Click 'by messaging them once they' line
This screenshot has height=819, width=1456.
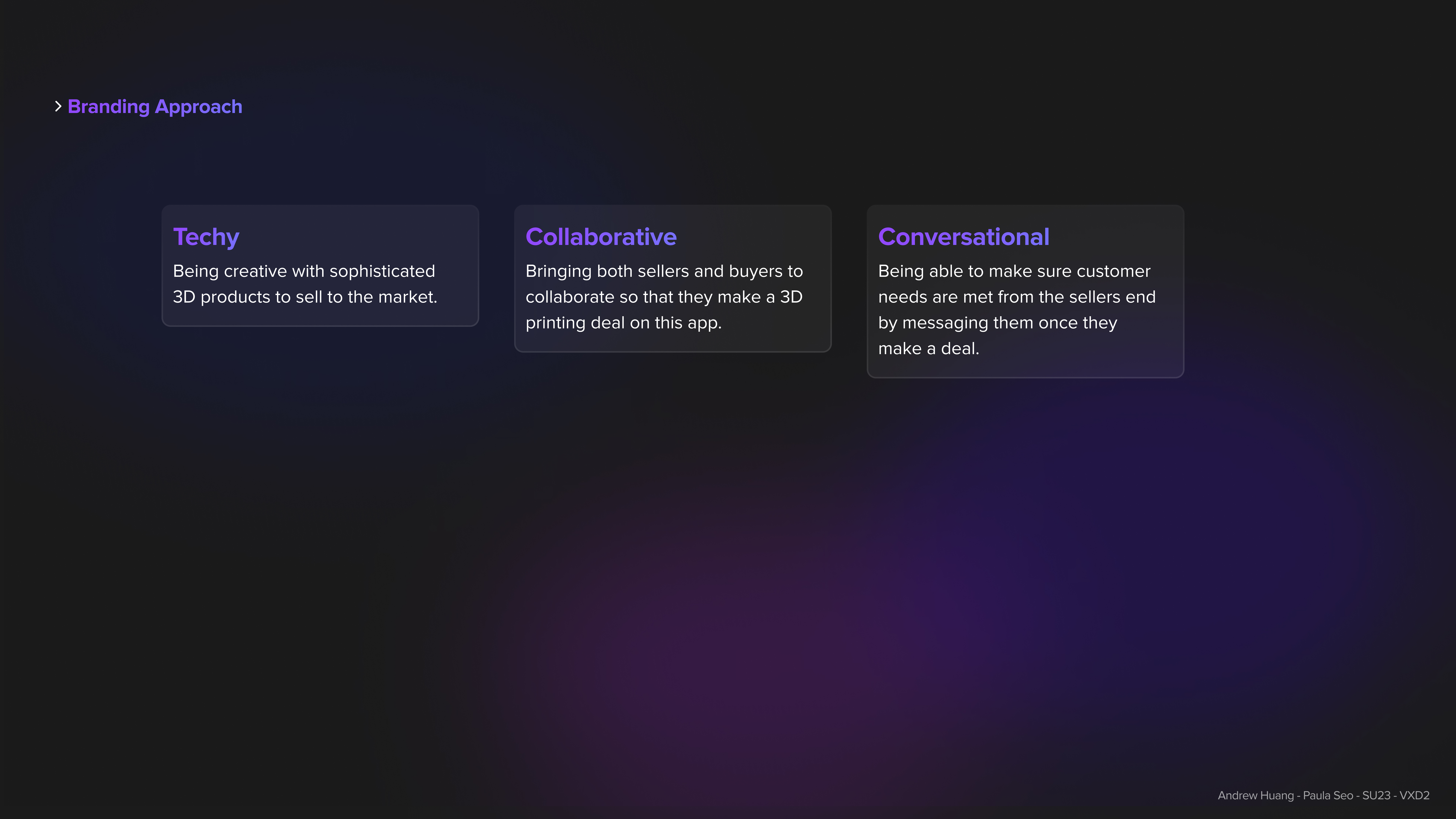[998, 323]
